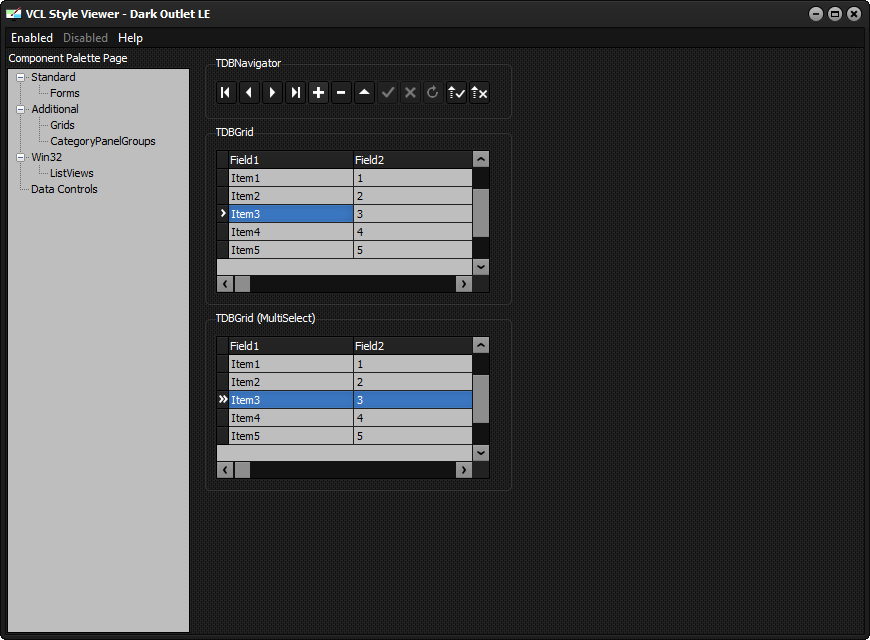Image resolution: width=870 pixels, height=640 pixels.
Task: Open the Help menu
Action: [130, 38]
